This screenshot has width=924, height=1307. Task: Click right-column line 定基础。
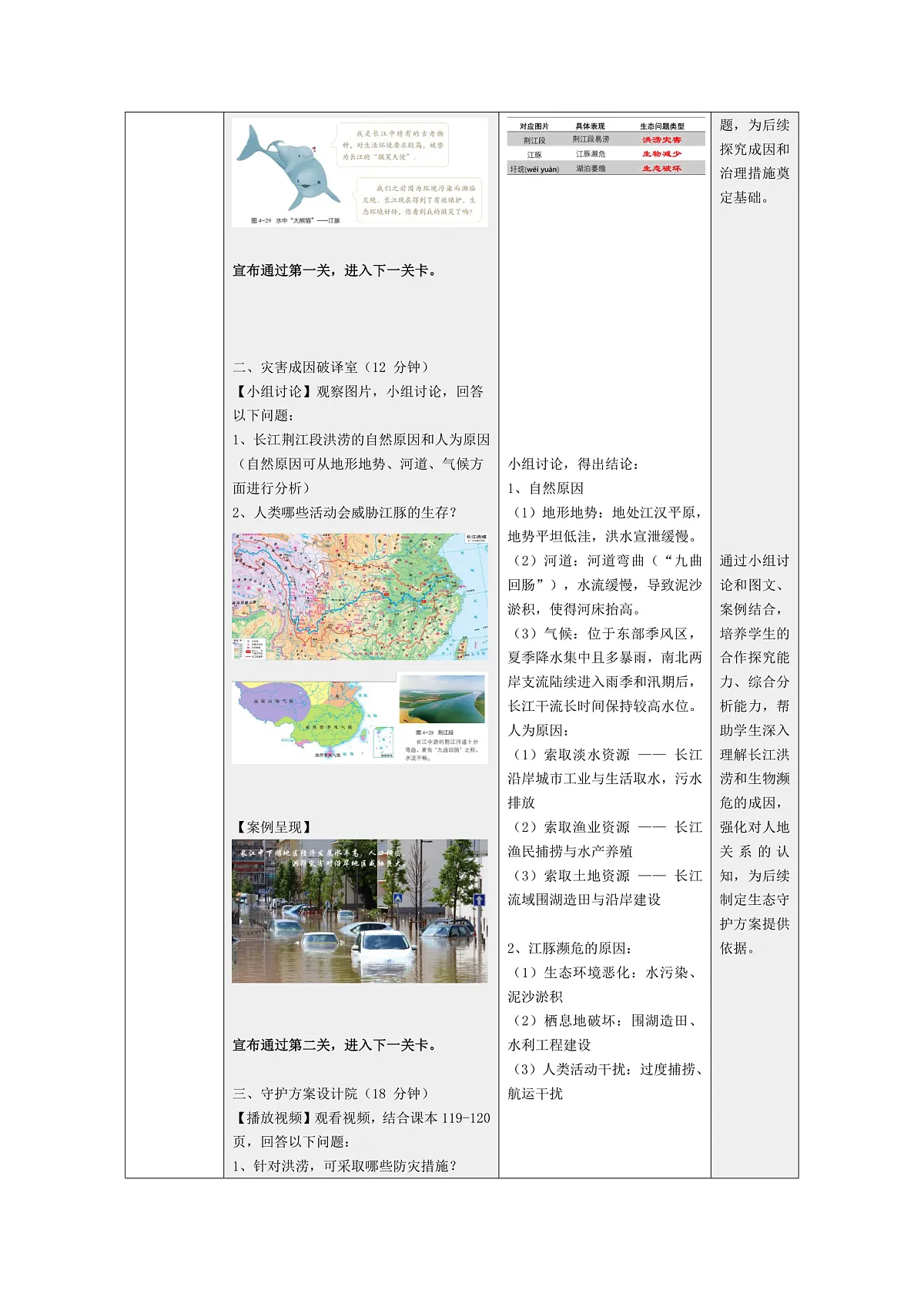click(745, 197)
